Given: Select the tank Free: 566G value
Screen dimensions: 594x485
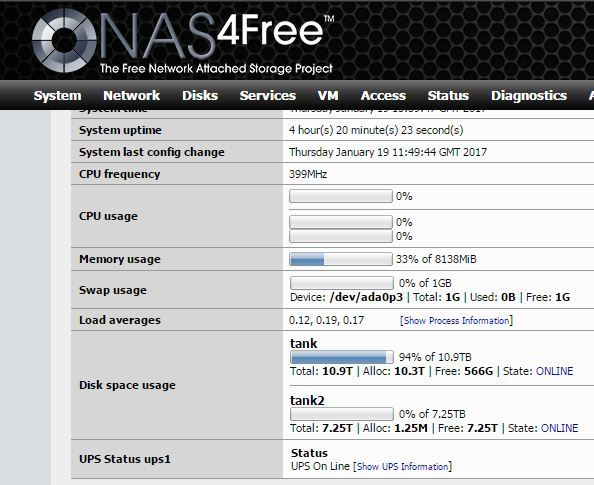Looking at the screenshot, I should 464,371.
